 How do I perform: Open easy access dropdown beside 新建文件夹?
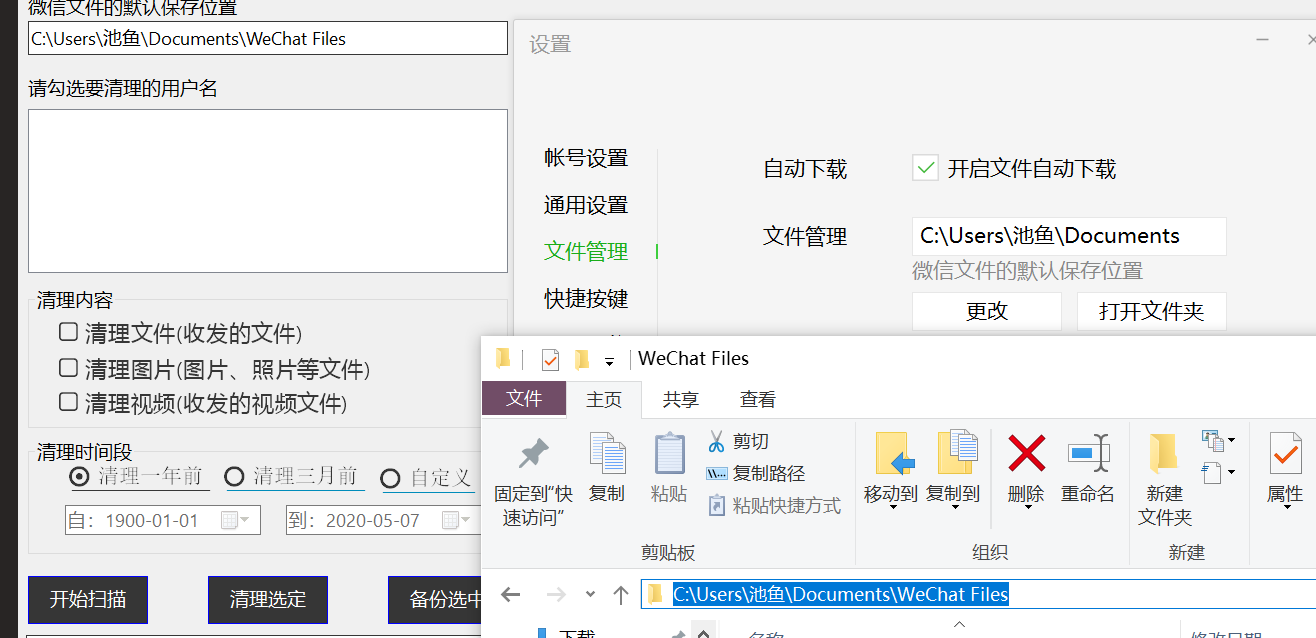click(1218, 472)
